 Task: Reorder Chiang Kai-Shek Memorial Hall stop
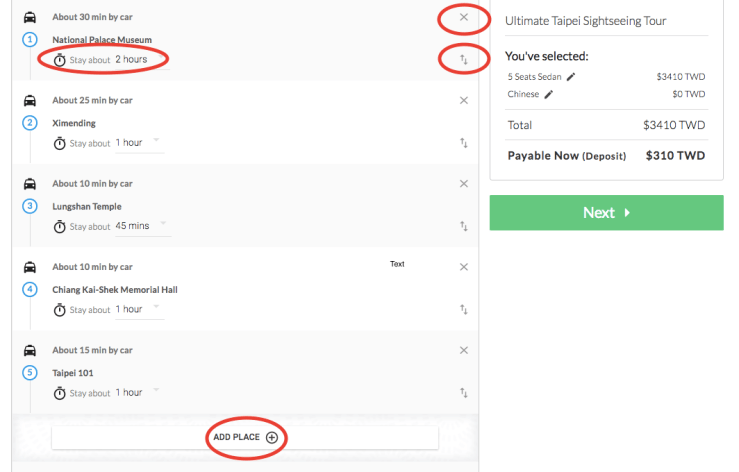463,310
